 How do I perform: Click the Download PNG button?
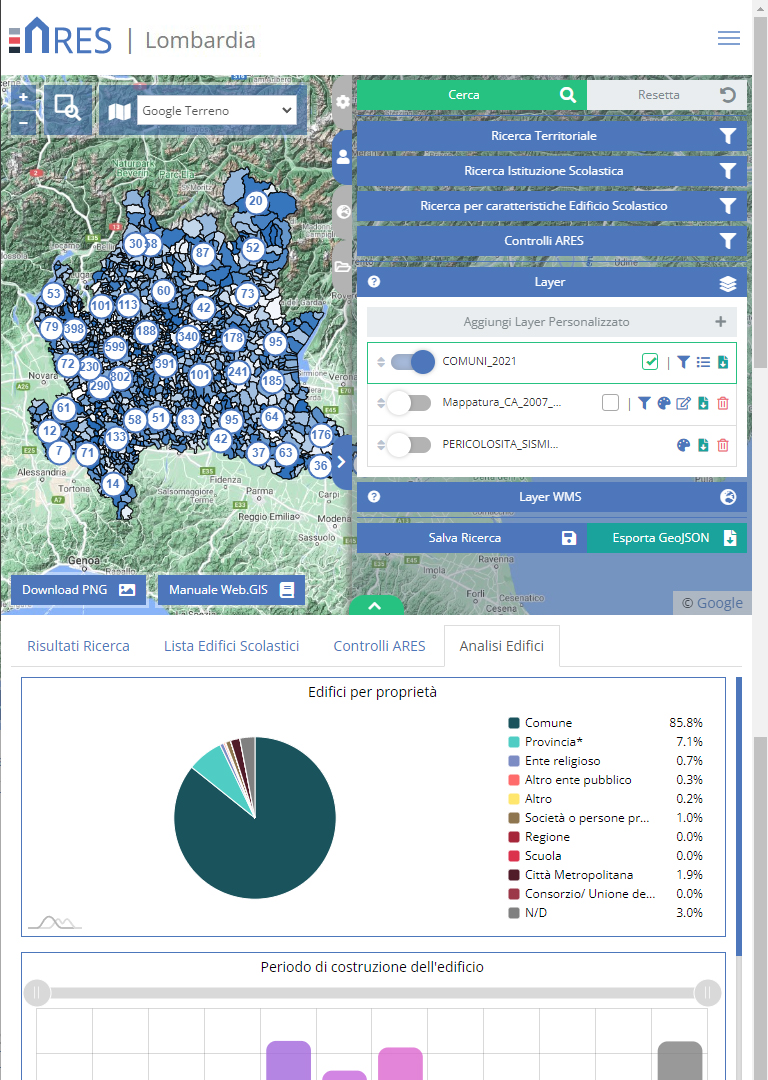click(x=78, y=590)
